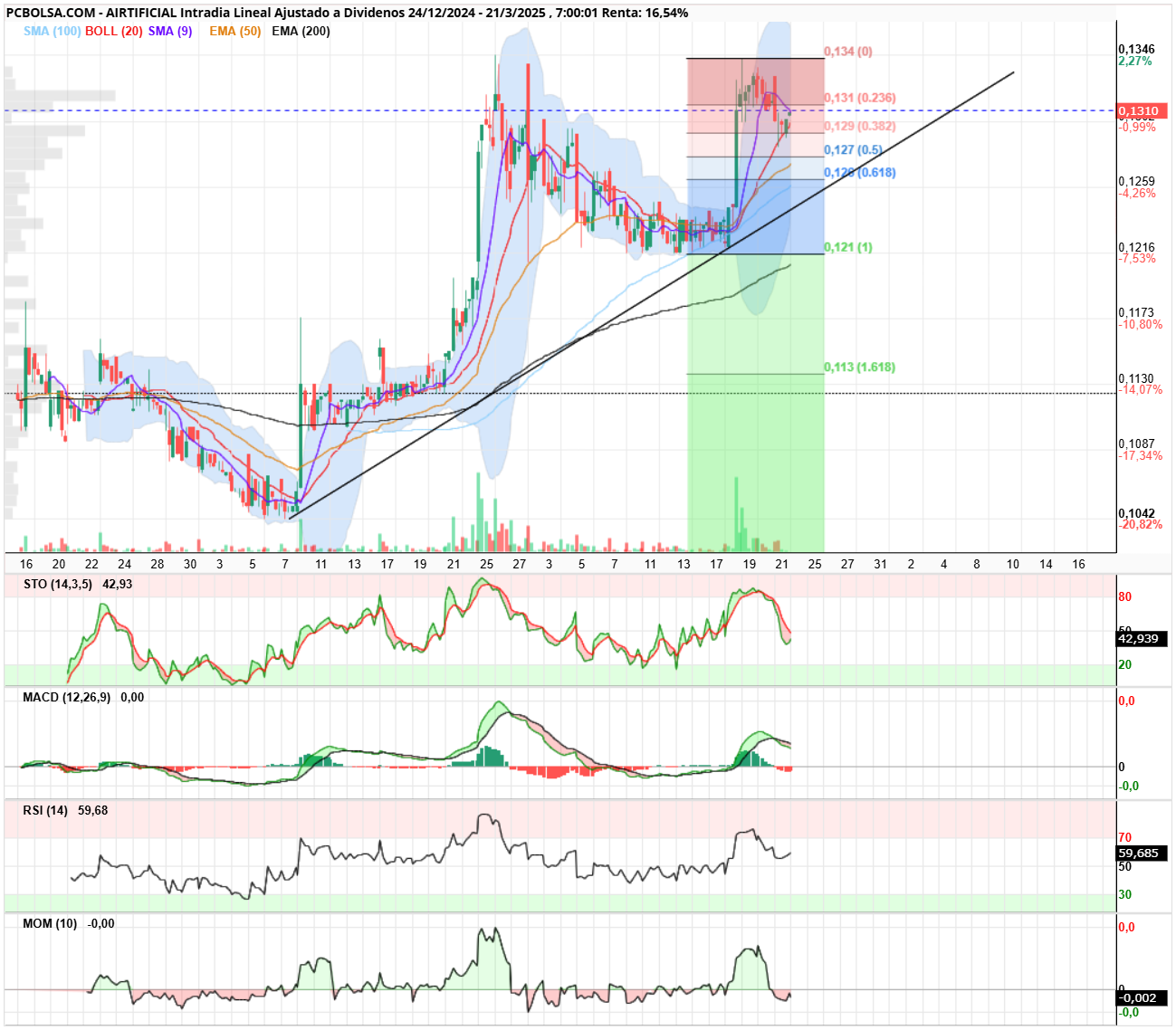1176x1030 pixels.
Task: Click the 0,1346 top price axis label
Action: 1136,49
